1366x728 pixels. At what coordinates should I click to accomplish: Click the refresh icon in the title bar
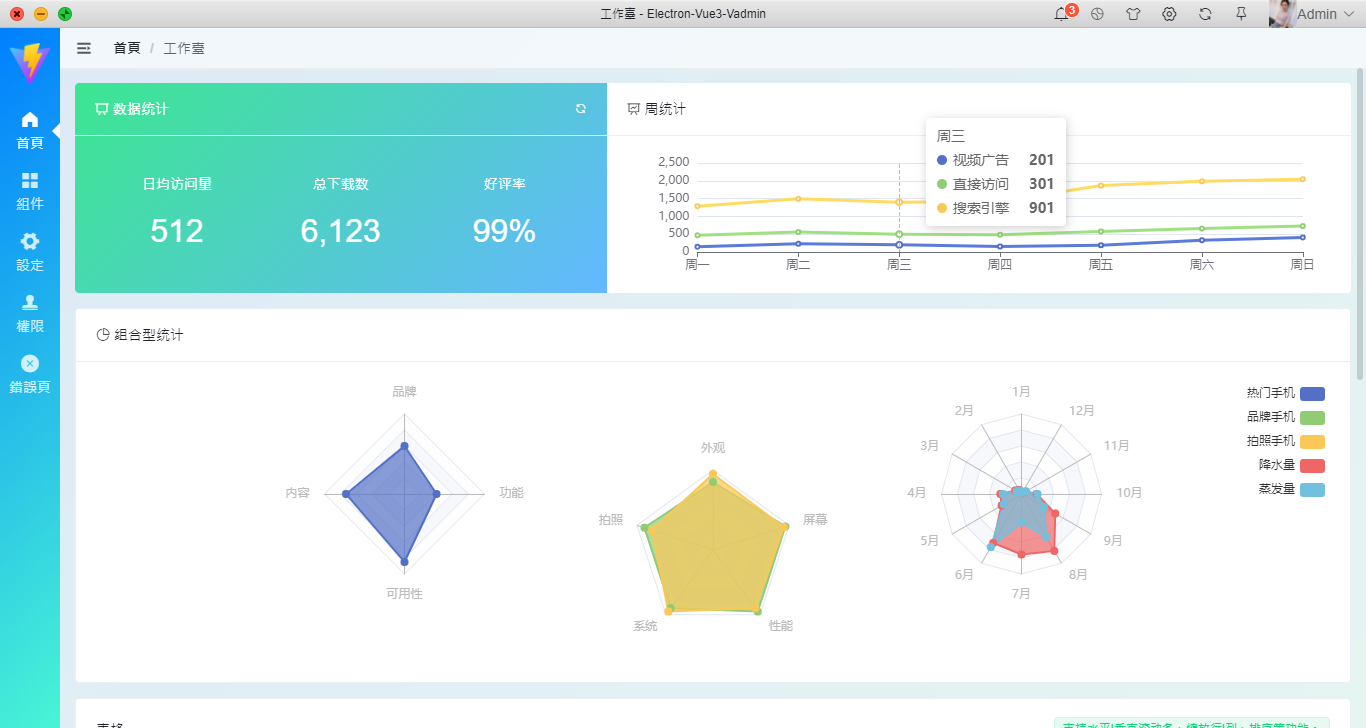pyautogui.click(x=1205, y=14)
